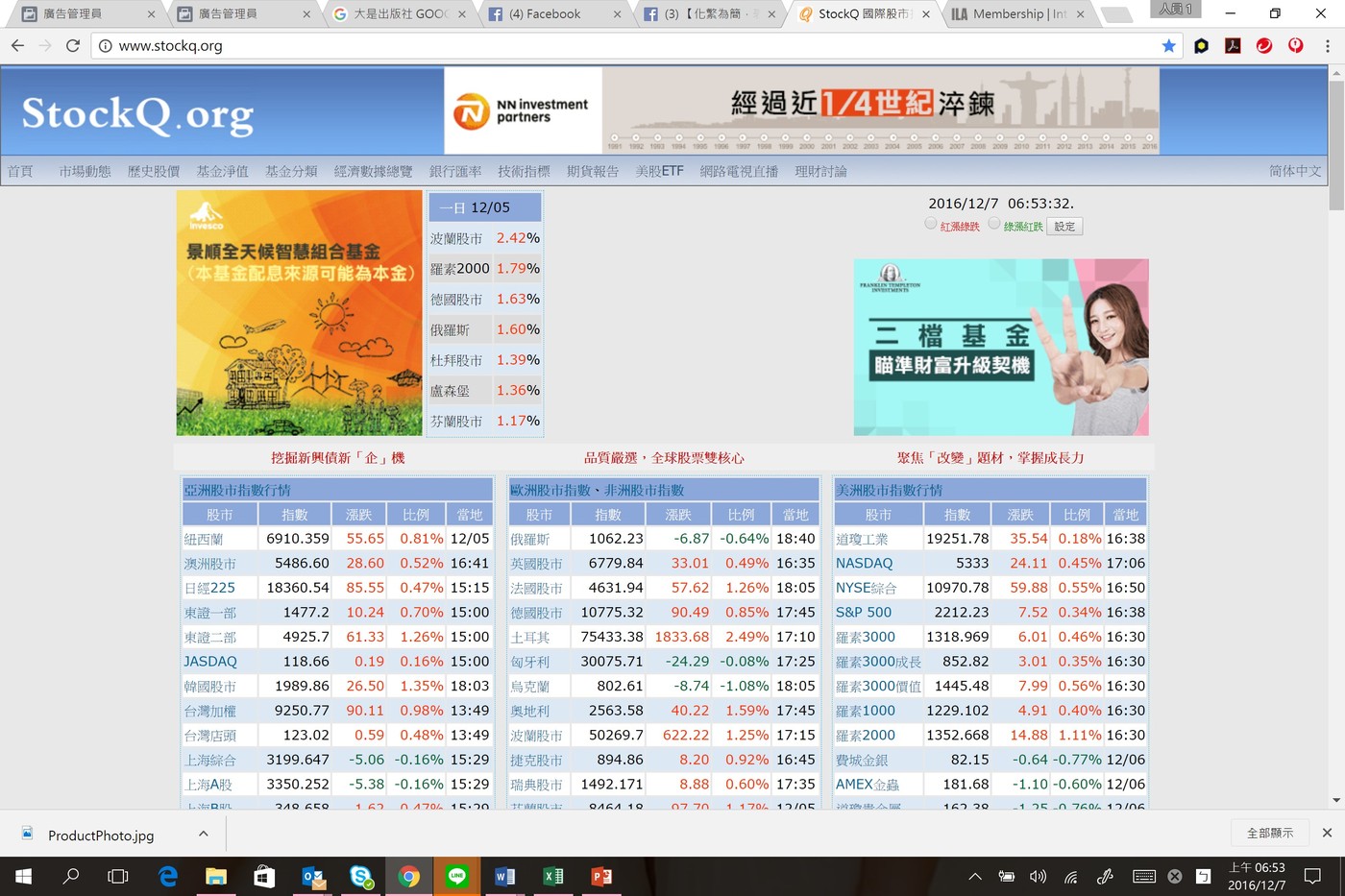Open the Windows Start menu
Screen dimensions: 1345x896
click(x=23, y=876)
